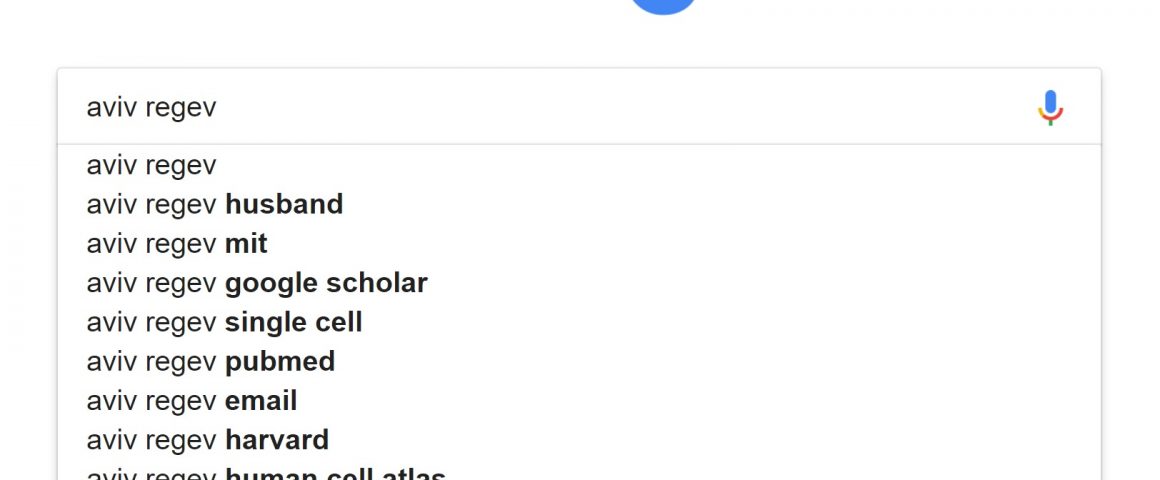1160x480 pixels.
Task: Click the bold word 'husband' in suggestions
Action: [284, 204]
